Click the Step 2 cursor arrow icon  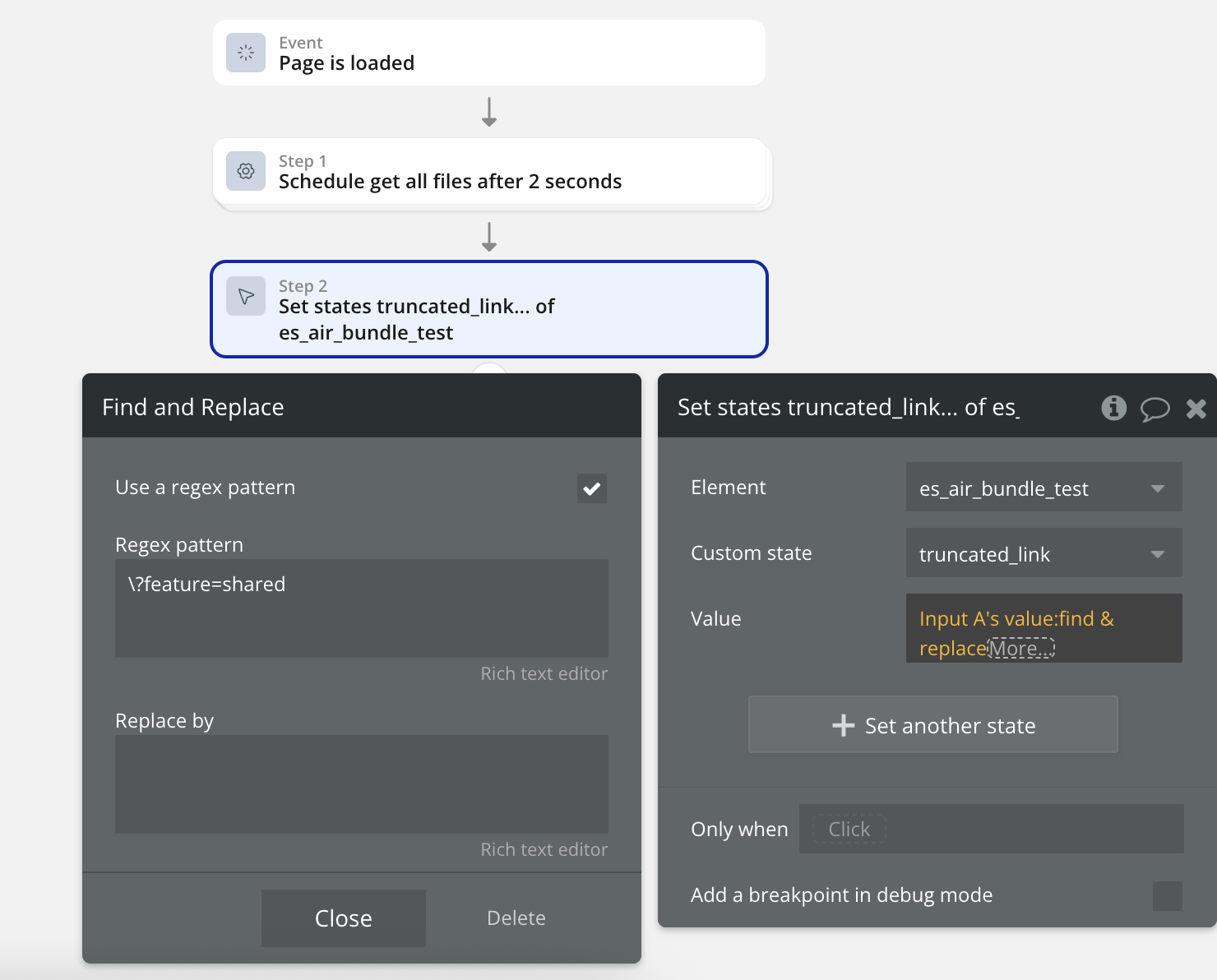246,296
